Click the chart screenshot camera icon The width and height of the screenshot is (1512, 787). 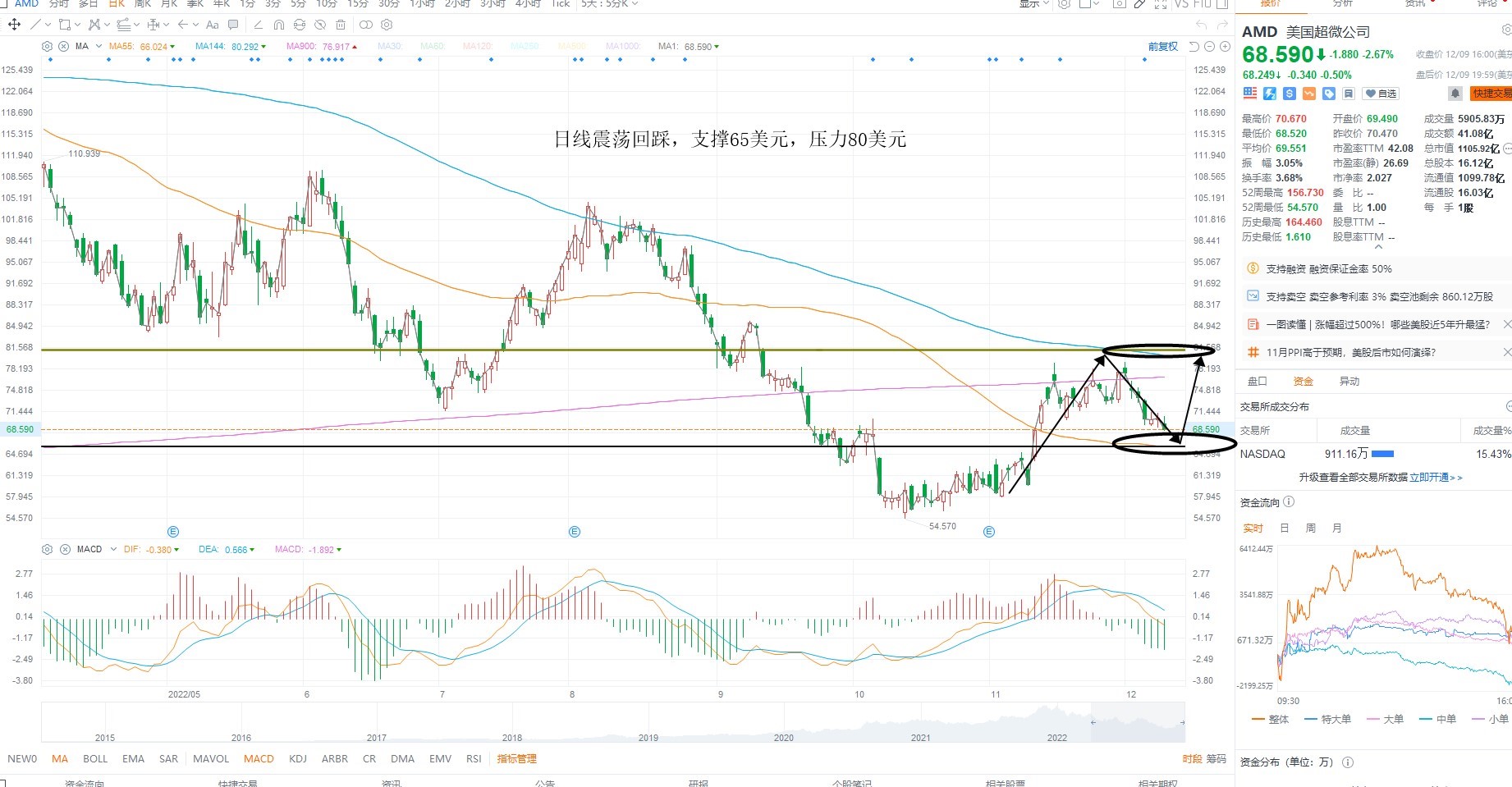coord(1119,3)
